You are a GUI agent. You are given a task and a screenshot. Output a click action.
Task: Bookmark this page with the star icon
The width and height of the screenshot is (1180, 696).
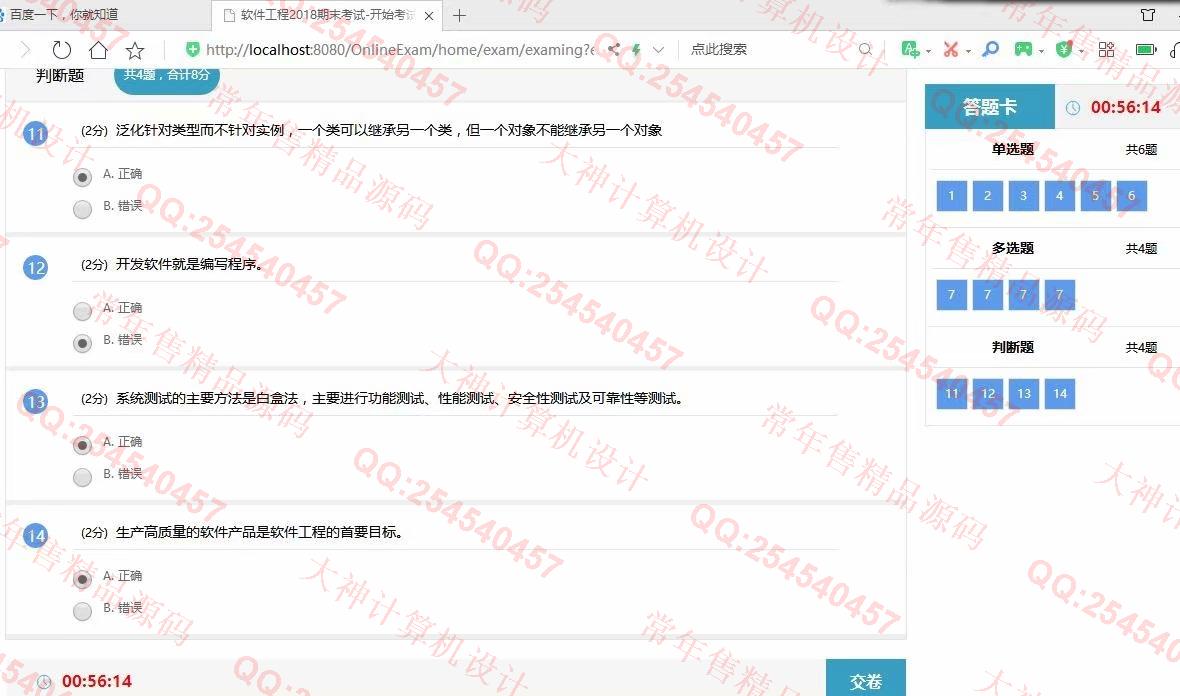[135, 50]
